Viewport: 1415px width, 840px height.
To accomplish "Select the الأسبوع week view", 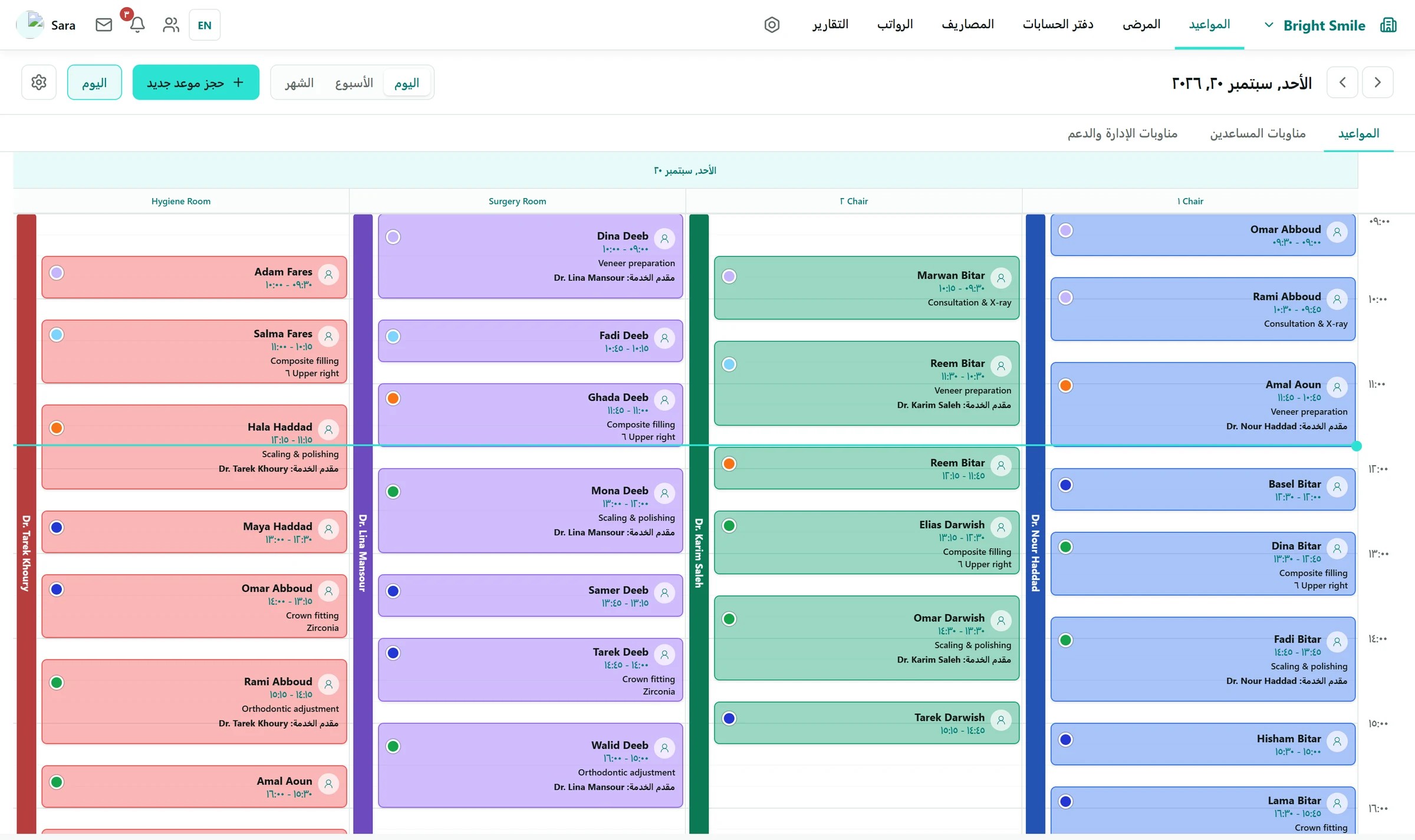I will (354, 83).
